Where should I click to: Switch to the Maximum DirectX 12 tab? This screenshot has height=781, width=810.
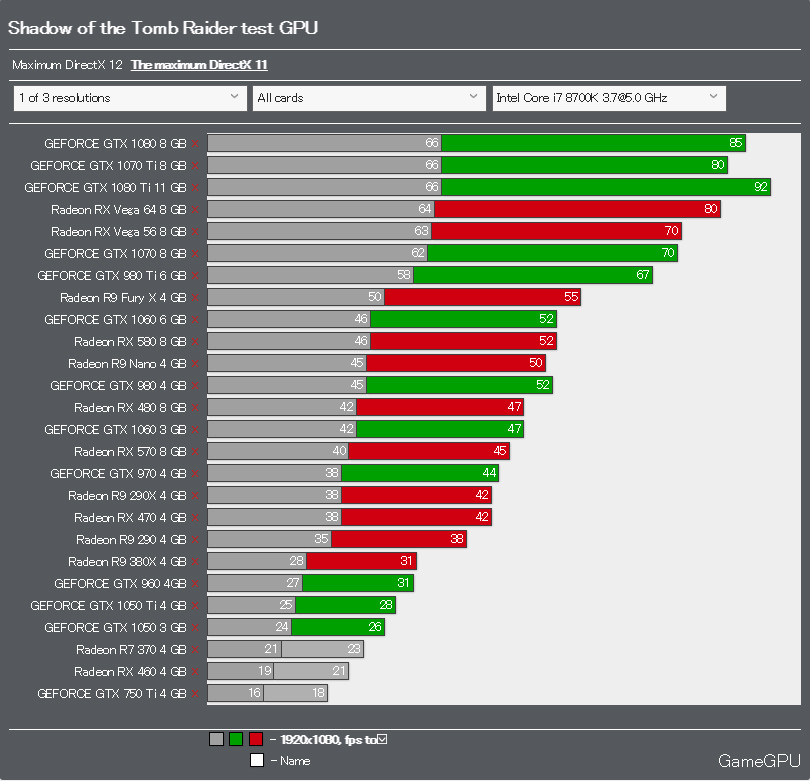pyautogui.click(x=68, y=65)
